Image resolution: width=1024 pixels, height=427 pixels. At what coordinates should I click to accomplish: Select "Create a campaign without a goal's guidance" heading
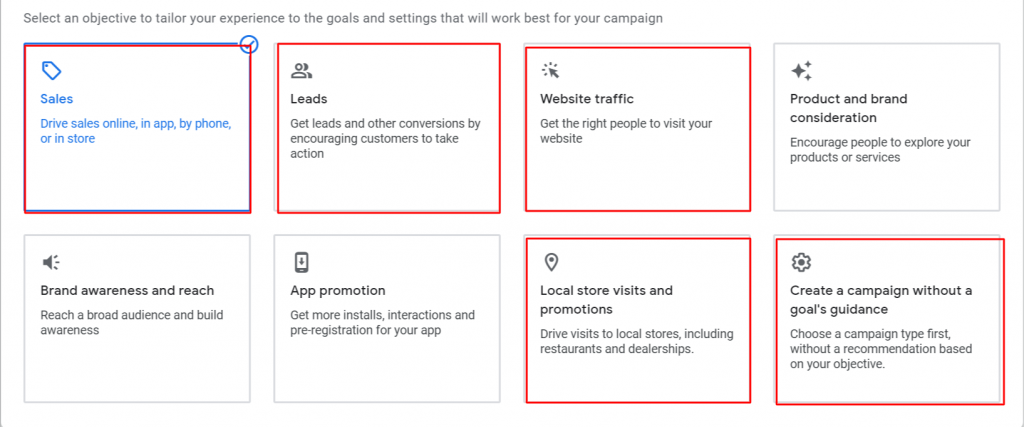(881, 300)
